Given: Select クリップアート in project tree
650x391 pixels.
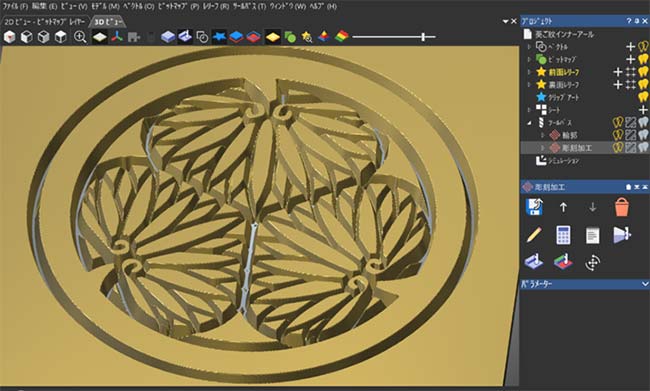Looking at the screenshot, I should pyautogui.click(x=558, y=97).
